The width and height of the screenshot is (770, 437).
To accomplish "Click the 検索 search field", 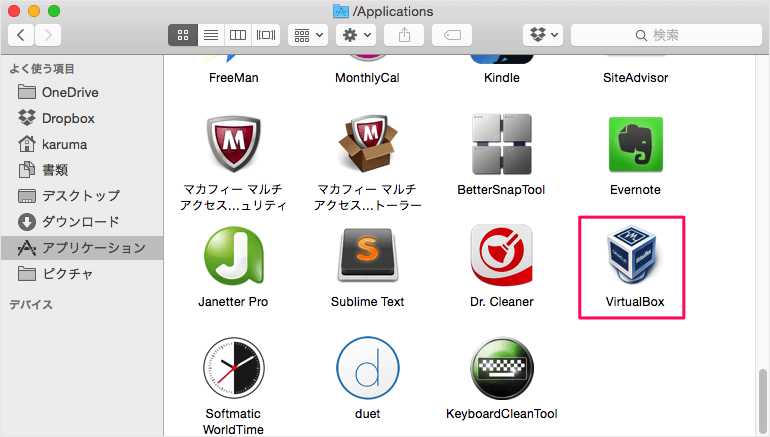I will pyautogui.click(x=666, y=35).
